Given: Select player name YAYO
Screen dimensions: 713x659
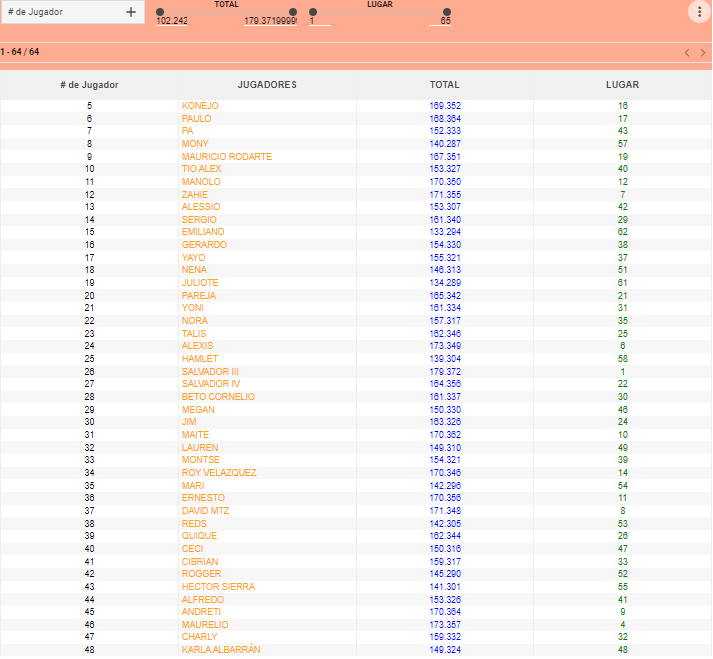Looking at the screenshot, I should point(193,258).
